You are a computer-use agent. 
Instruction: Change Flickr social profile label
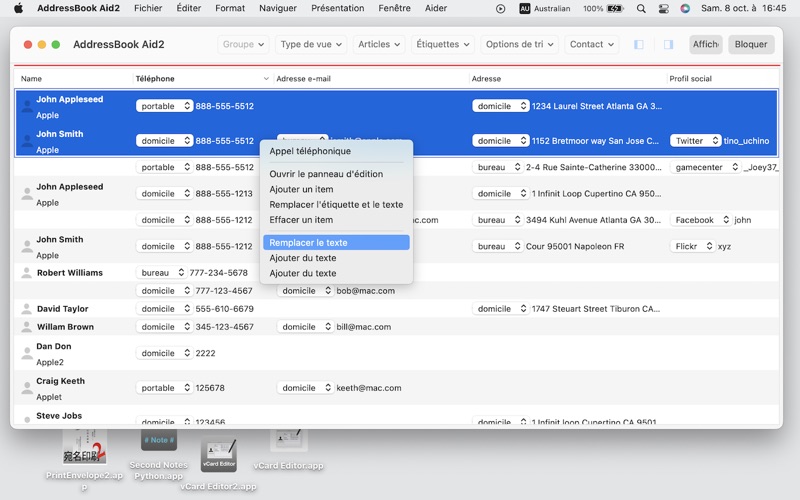(x=692, y=246)
